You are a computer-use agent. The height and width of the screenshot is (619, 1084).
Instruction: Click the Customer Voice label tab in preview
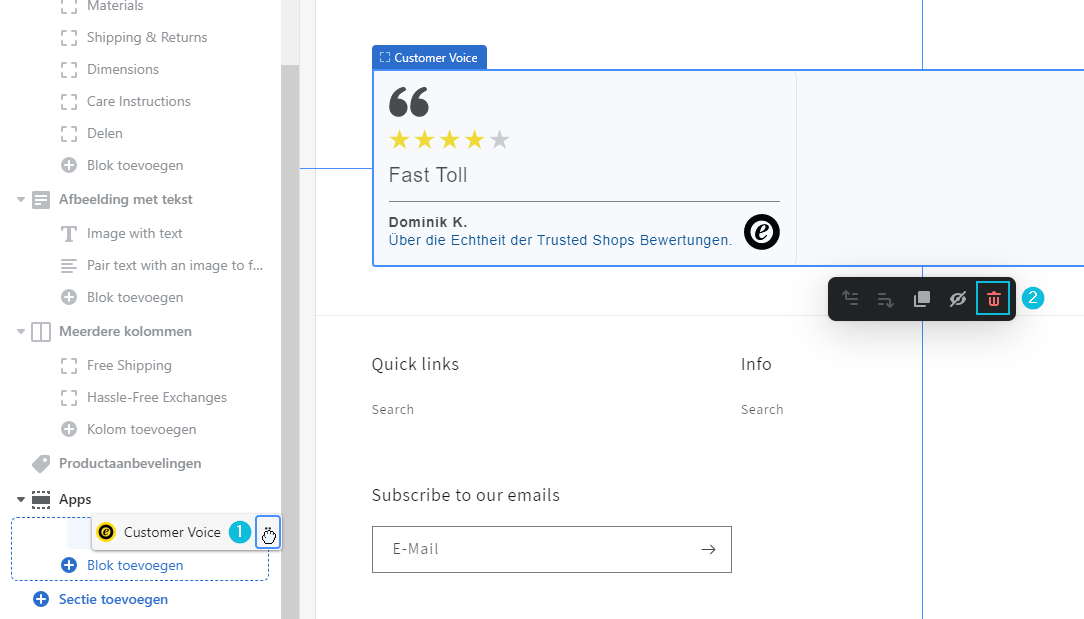pyautogui.click(x=429, y=57)
